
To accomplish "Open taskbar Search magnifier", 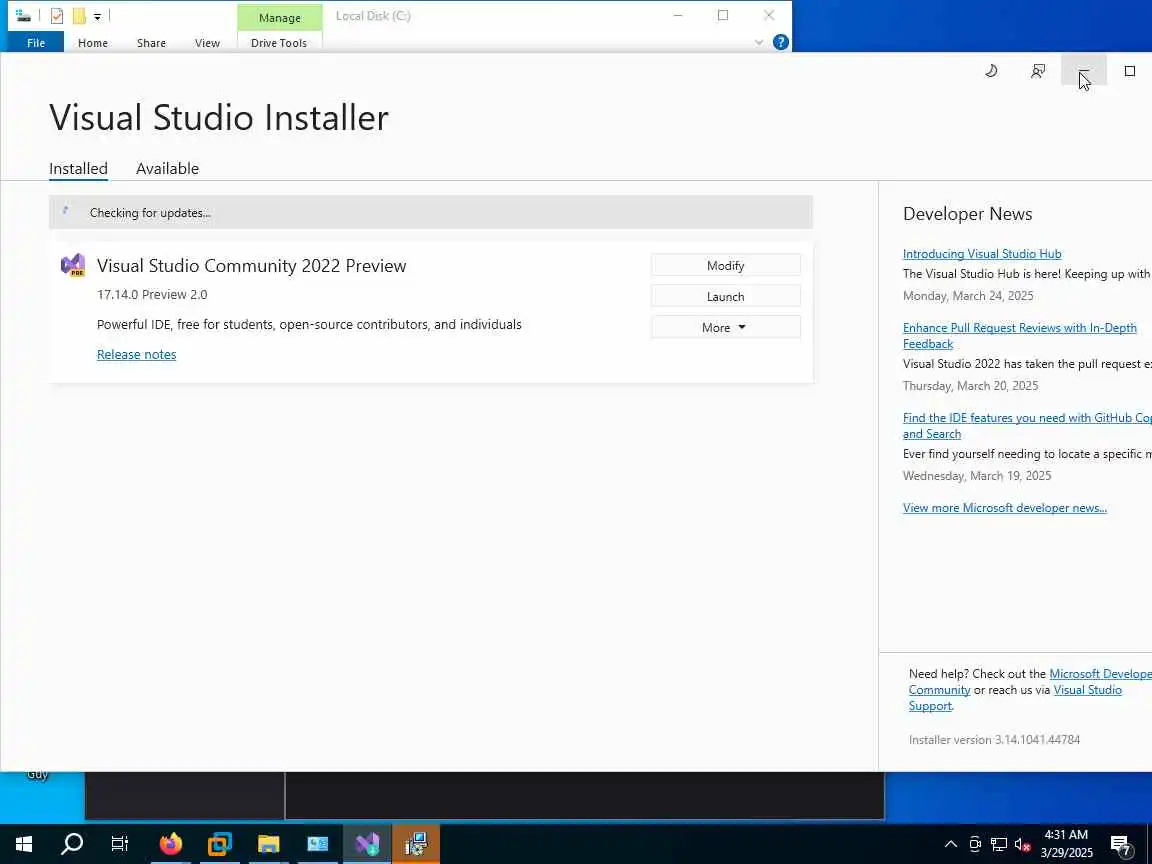I will click(71, 843).
